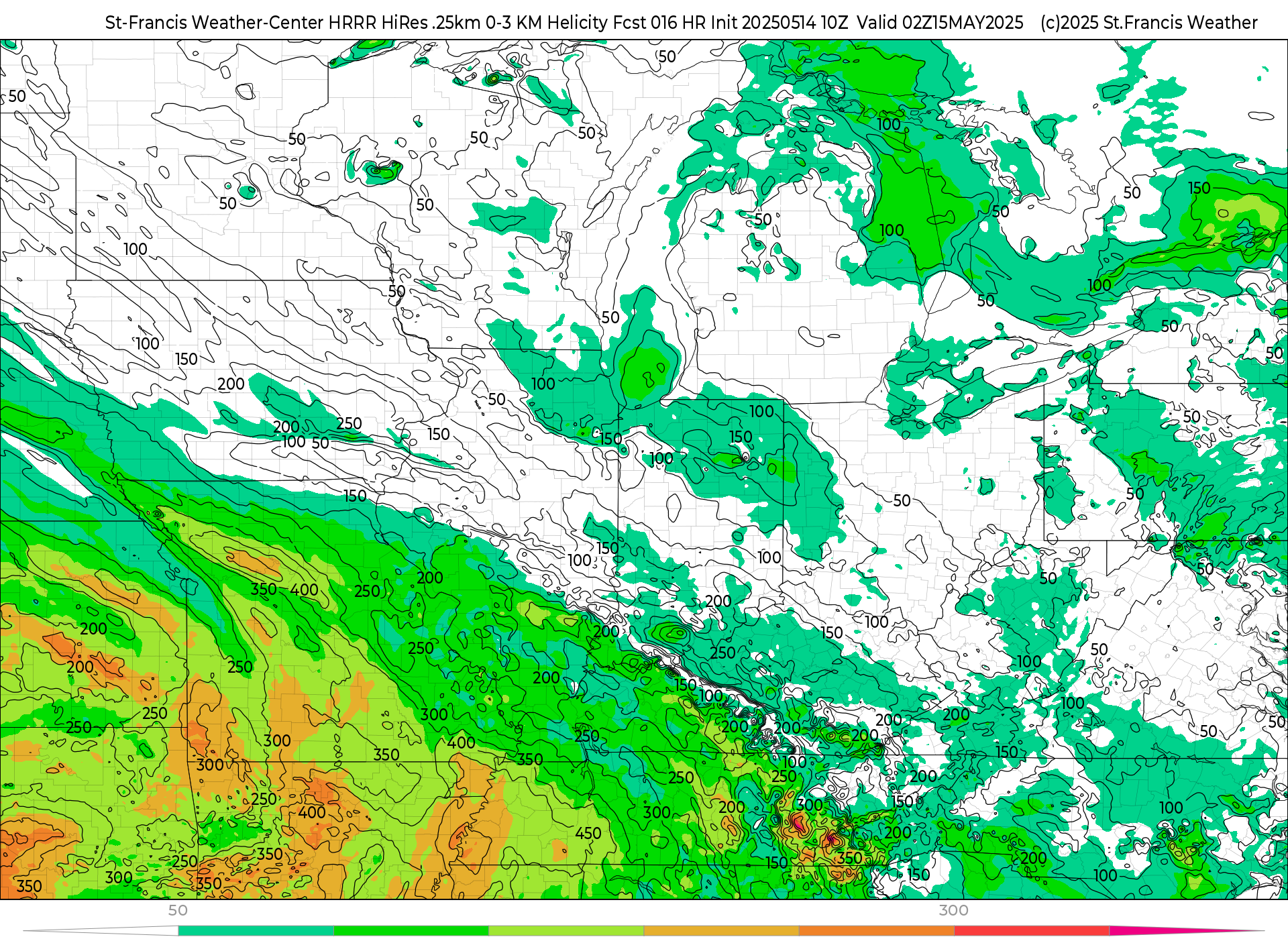Click the bright green color bar segment
The width and height of the screenshot is (1288, 939).
(411, 931)
